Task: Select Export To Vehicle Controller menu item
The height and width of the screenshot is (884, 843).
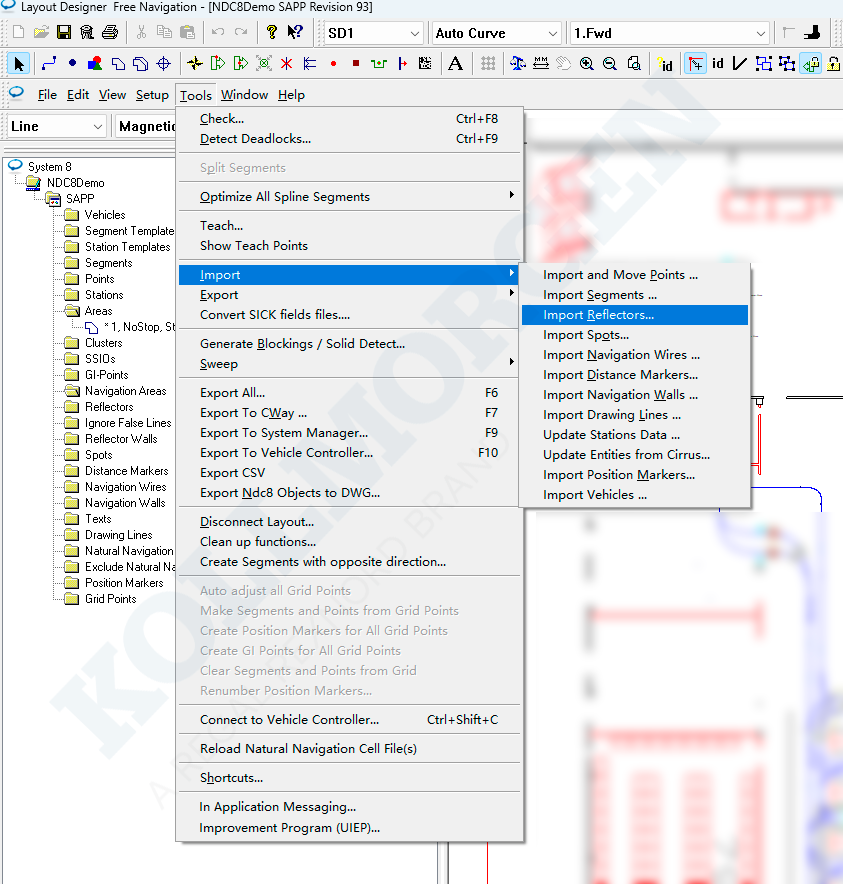Action: coord(286,453)
